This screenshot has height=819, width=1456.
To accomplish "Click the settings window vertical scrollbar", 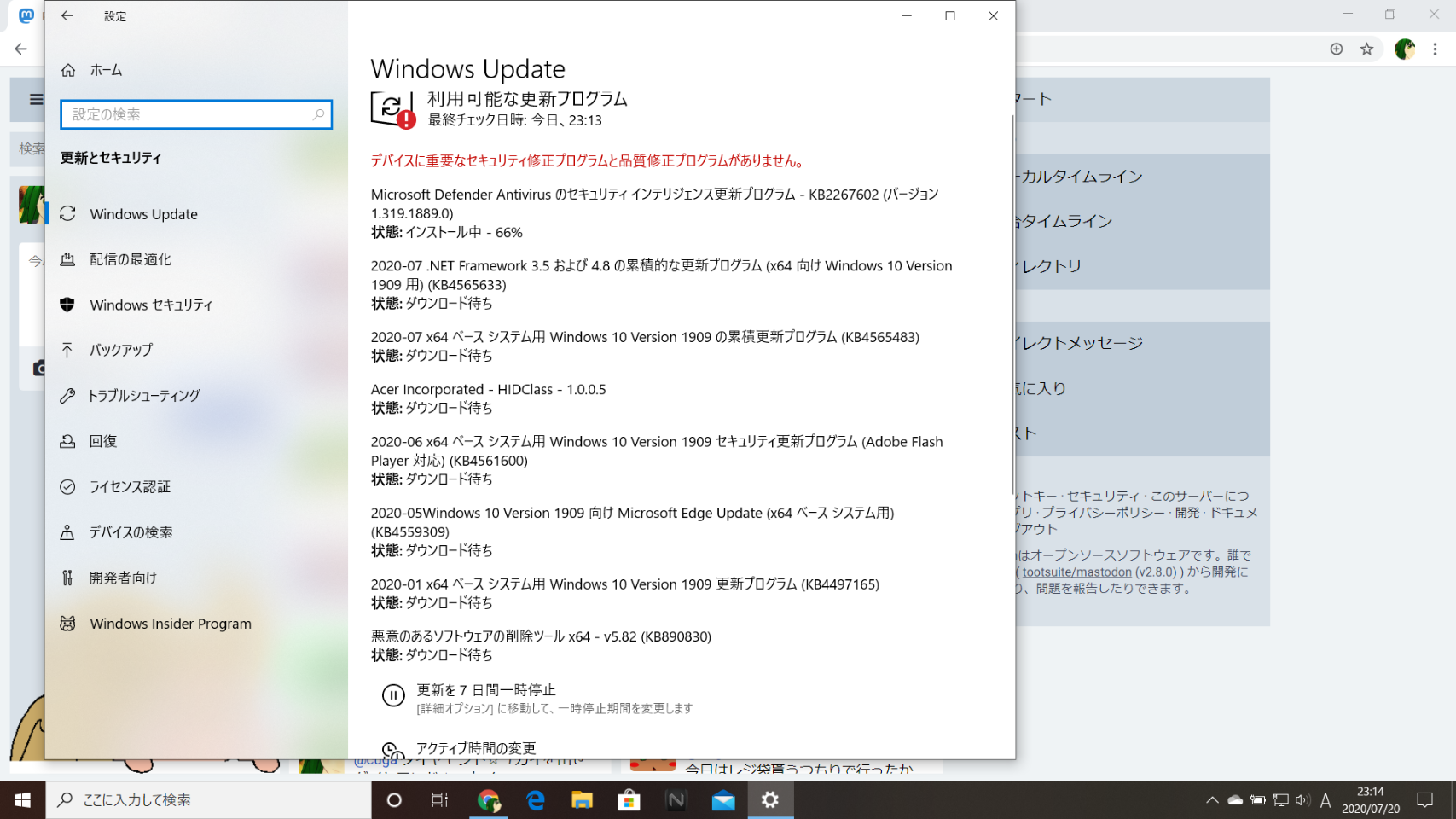I will point(1012,303).
